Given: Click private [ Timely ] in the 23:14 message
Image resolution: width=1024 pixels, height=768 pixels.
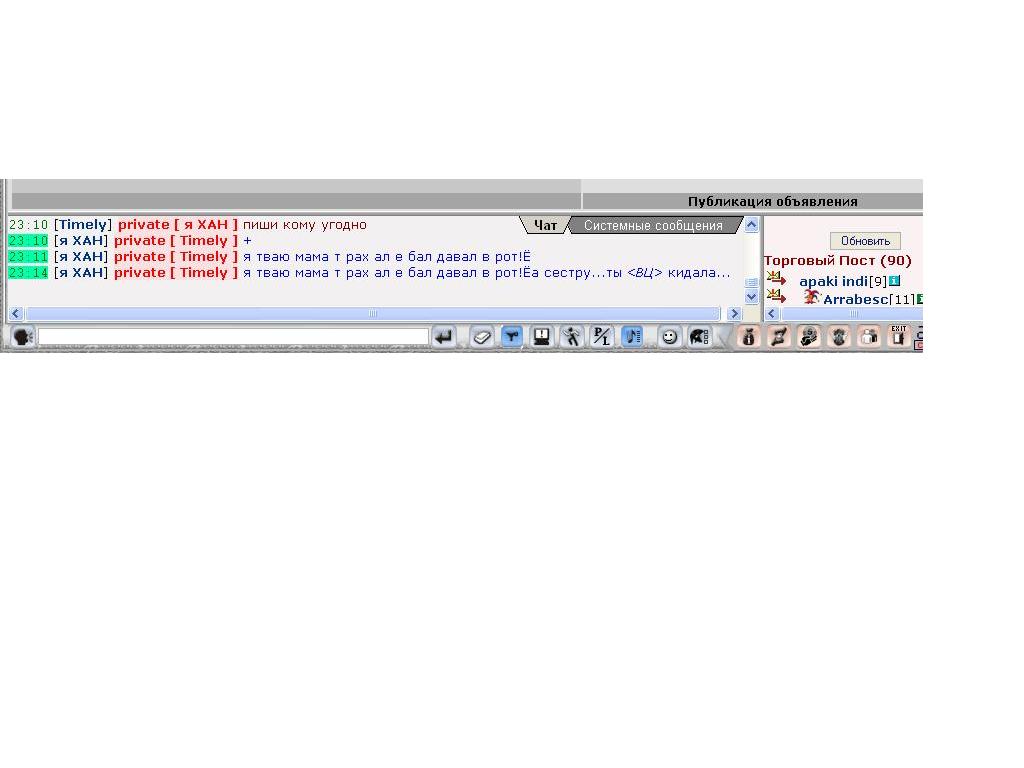Looking at the screenshot, I should click(176, 273).
